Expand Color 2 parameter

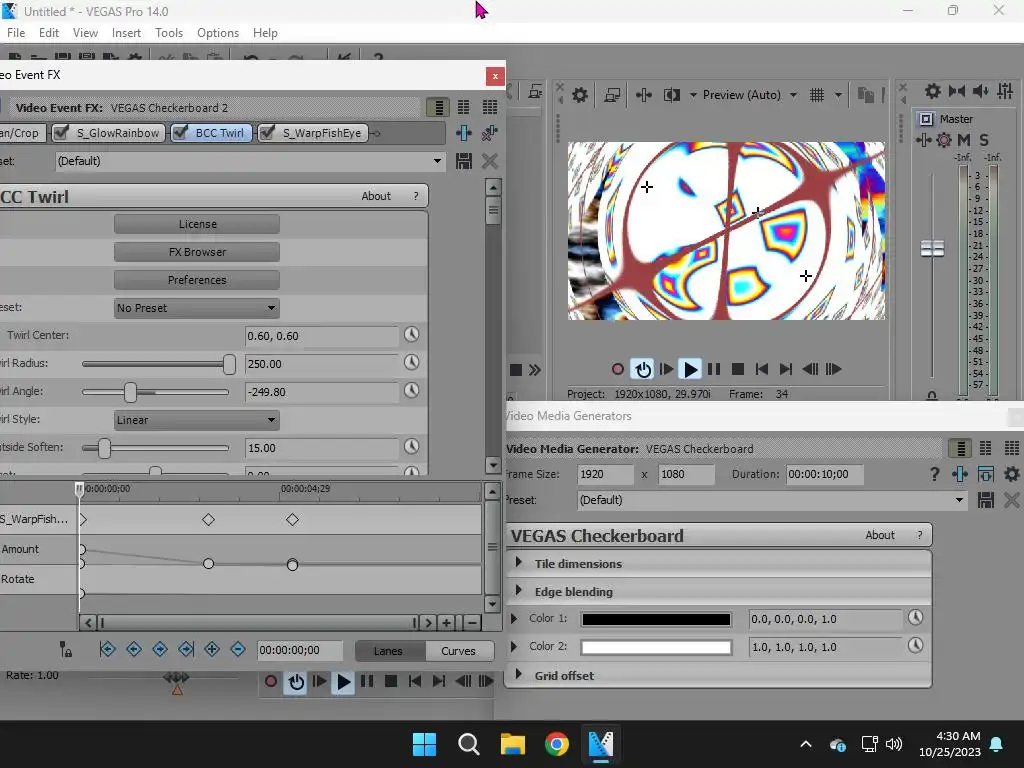(513, 646)
